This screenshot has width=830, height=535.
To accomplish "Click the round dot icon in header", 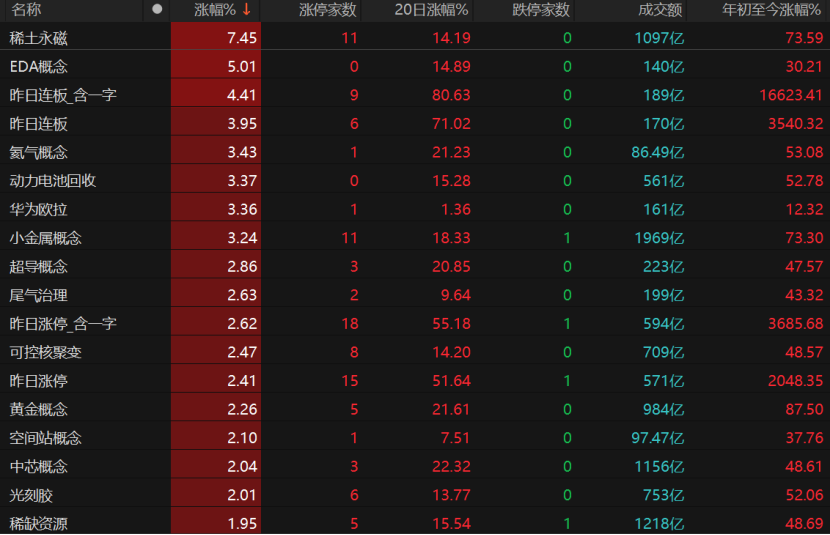I will (157, 9).
